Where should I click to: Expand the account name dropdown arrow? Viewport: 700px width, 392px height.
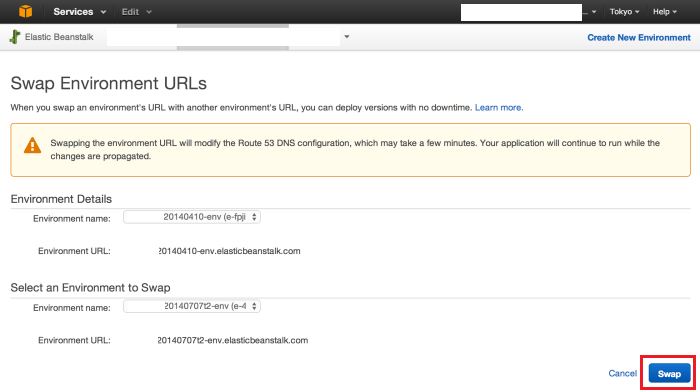tap(594, 12)
